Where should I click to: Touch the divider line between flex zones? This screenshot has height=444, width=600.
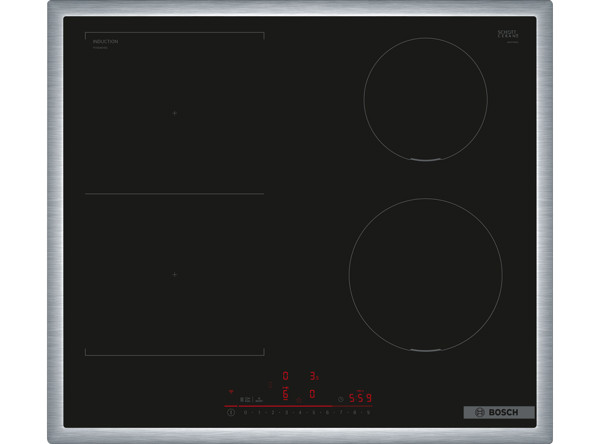(174, 193)
